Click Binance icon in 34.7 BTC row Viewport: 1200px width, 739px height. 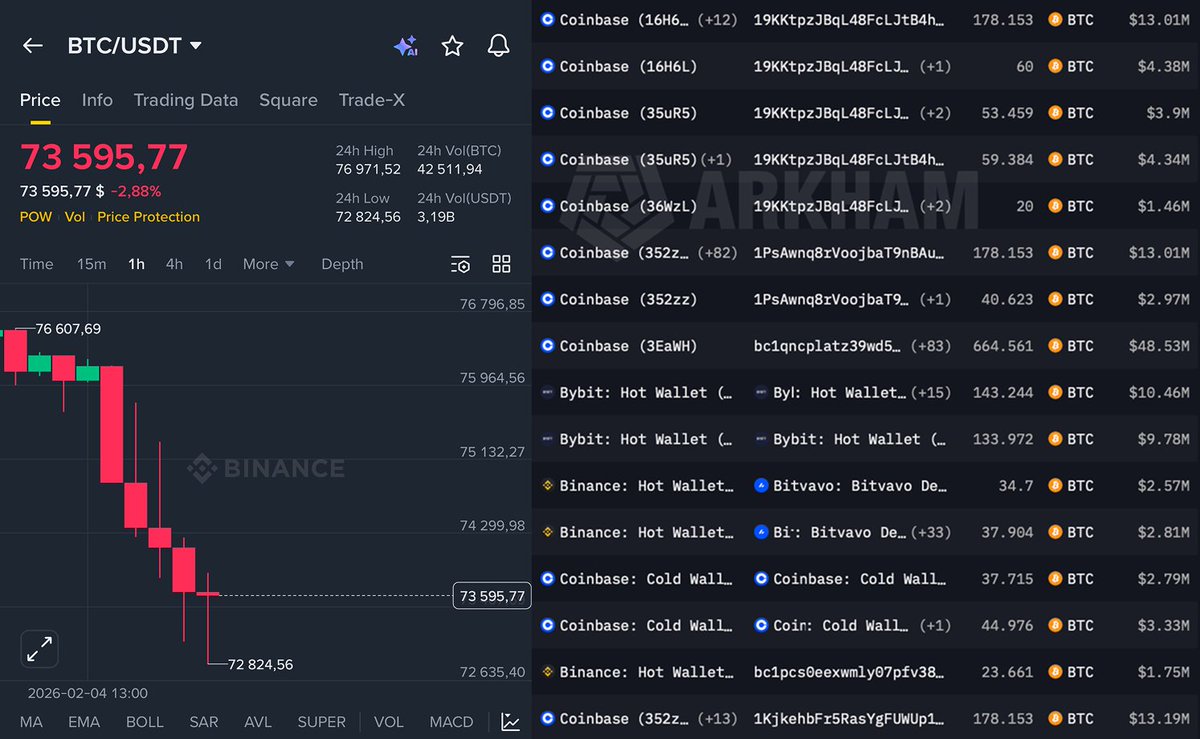tap(547, 486)
